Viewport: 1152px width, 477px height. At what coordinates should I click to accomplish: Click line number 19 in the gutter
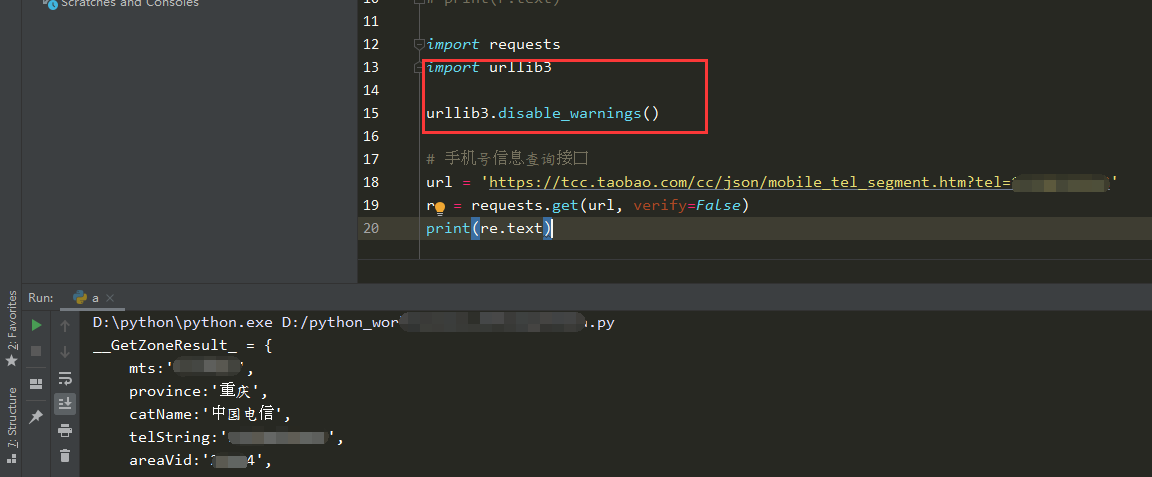pyautogui.click(x=371, y=205)
